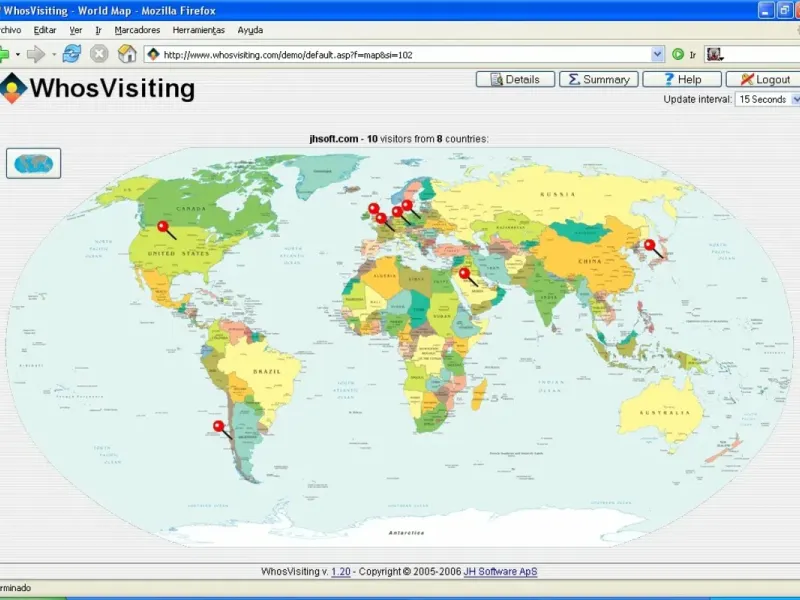
Task: Click the red pin over Chile in South America
Action: click(218, 426)
